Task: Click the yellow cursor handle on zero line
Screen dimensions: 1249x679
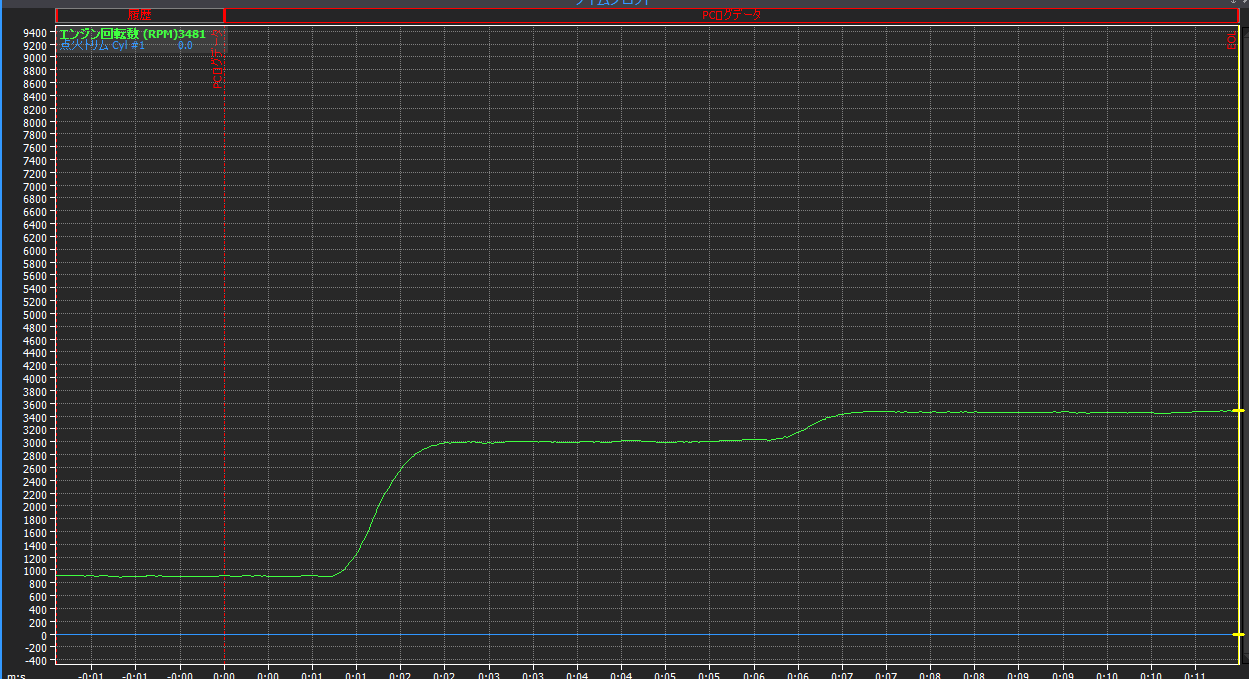Action: [x=1238, y=635]
